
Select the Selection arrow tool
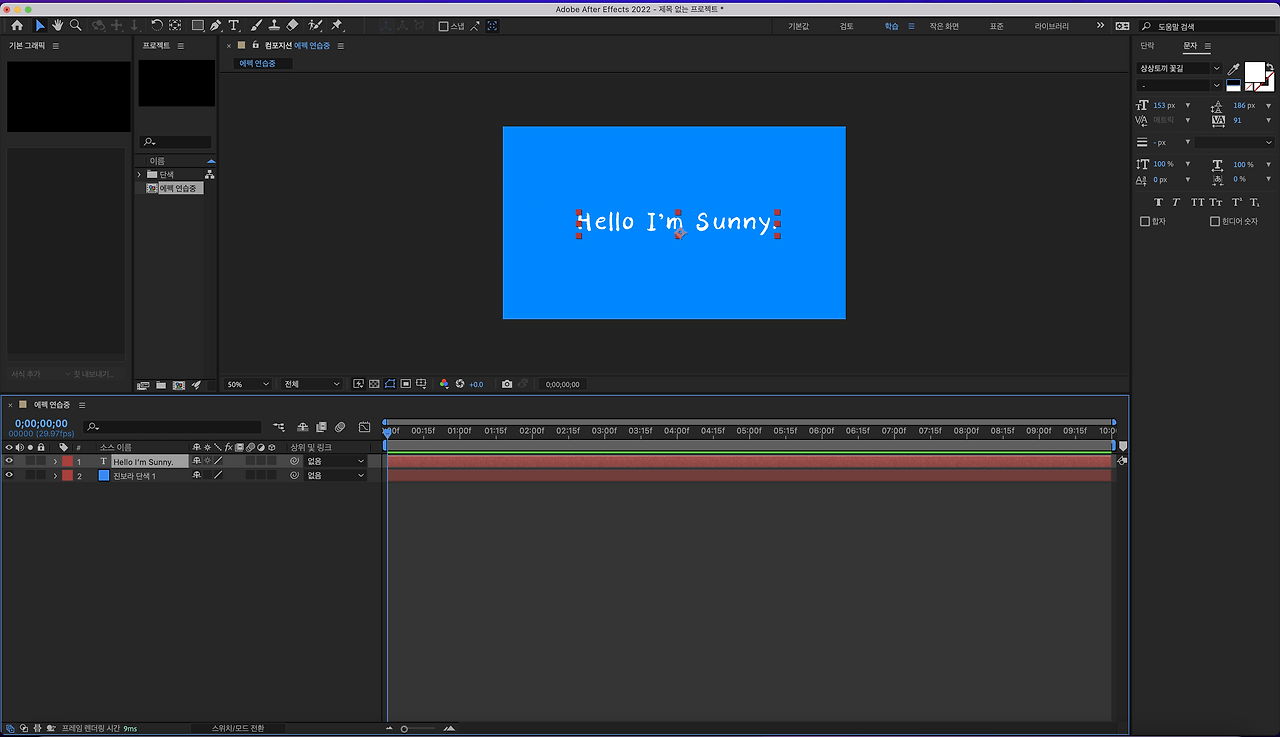[x=40, y=25]
